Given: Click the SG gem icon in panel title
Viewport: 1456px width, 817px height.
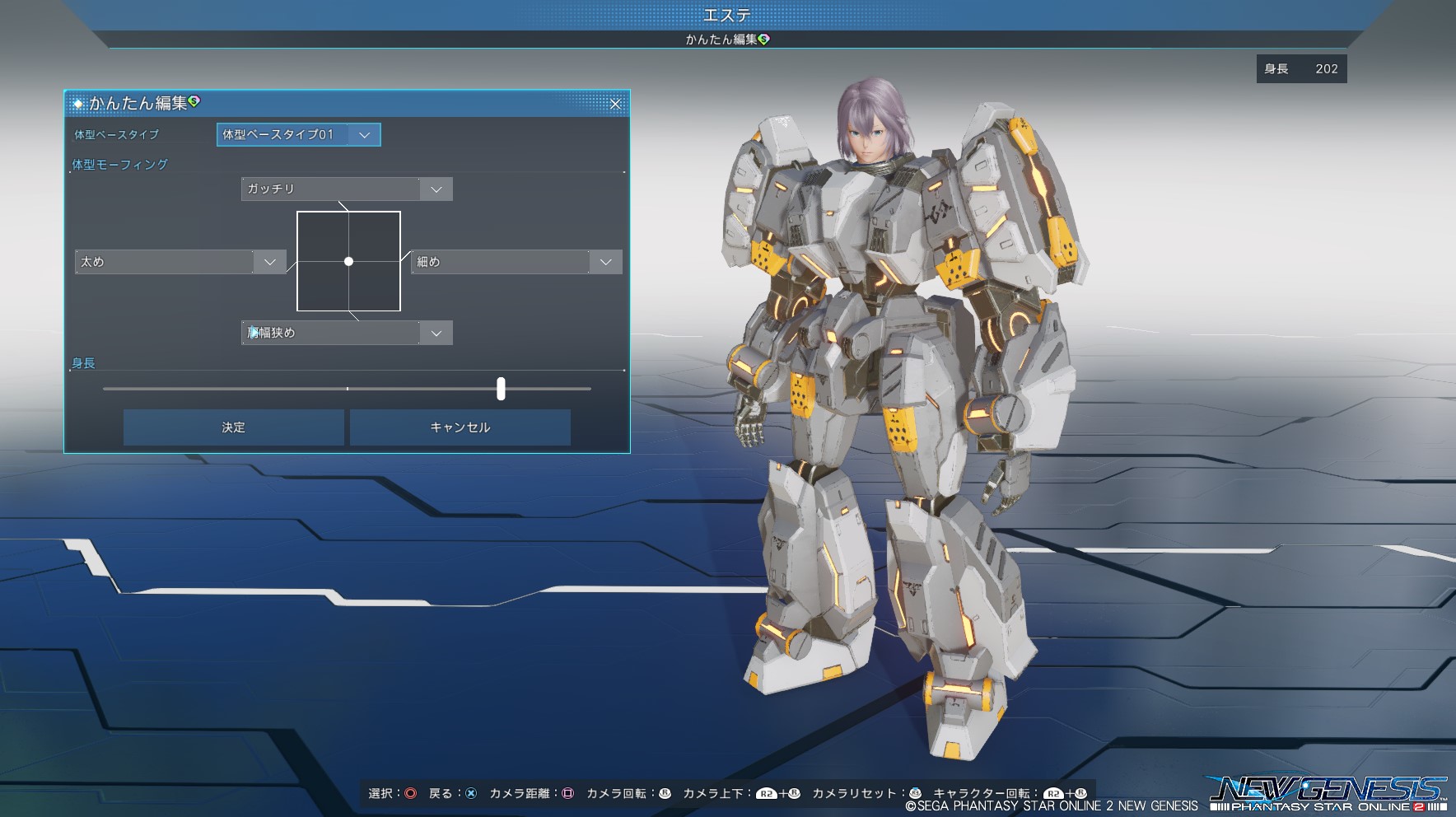Looking at the screenshot, I should pyautogui.click(x=194, y=101).
